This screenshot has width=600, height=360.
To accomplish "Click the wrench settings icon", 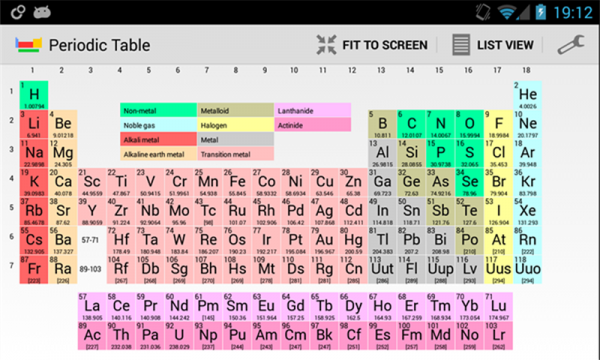I will [x=571, y=45].
